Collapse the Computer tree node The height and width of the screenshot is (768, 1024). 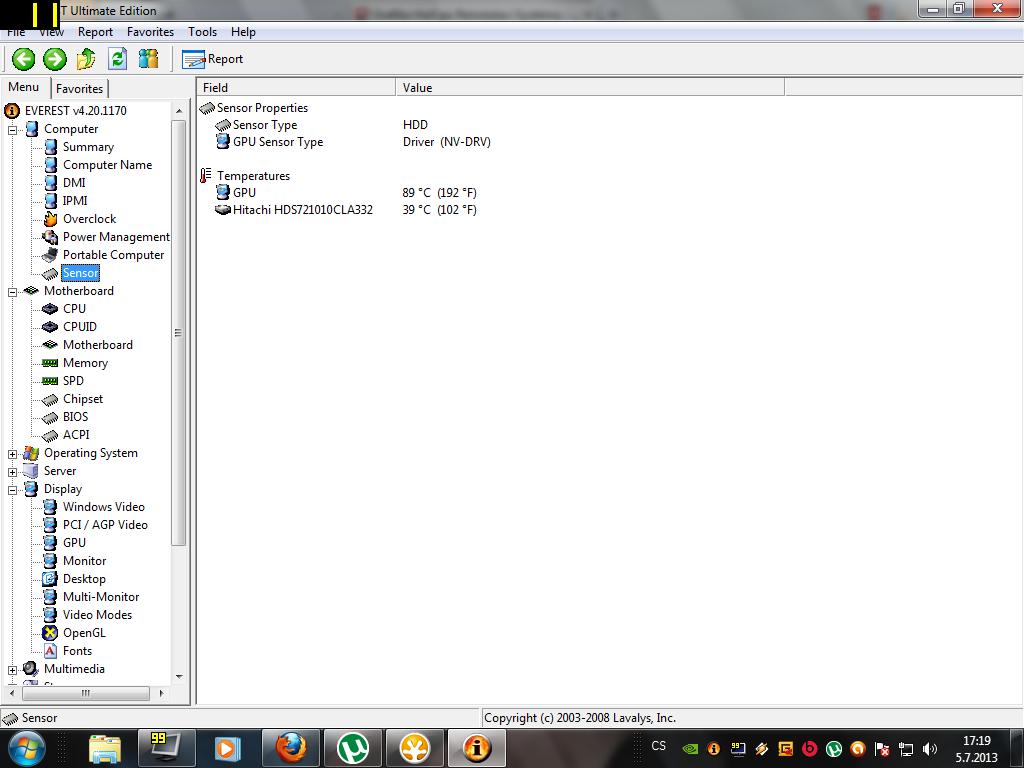pos(12,130)
